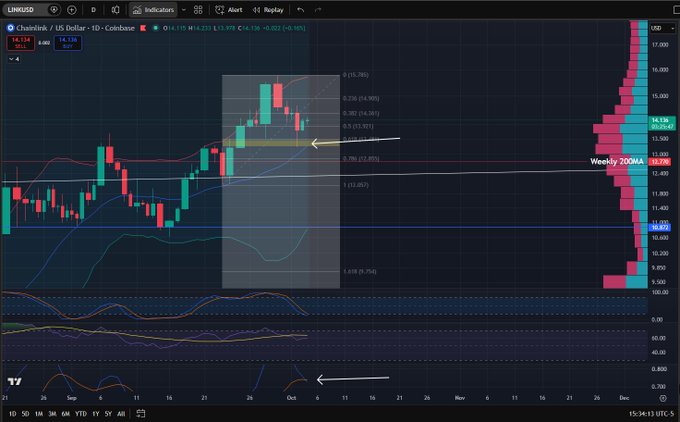Click the green 14.136 current price label
Screen dimensions: 680x422
[x=662, y=123]
